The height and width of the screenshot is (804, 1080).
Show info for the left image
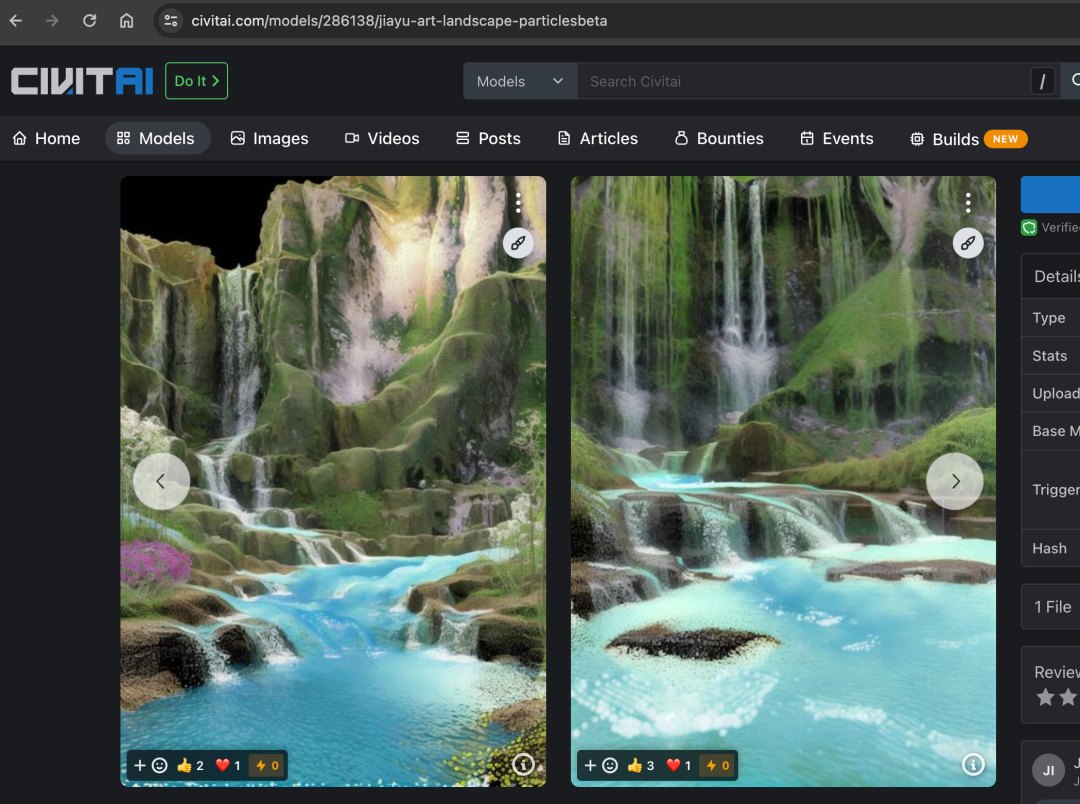523,764
